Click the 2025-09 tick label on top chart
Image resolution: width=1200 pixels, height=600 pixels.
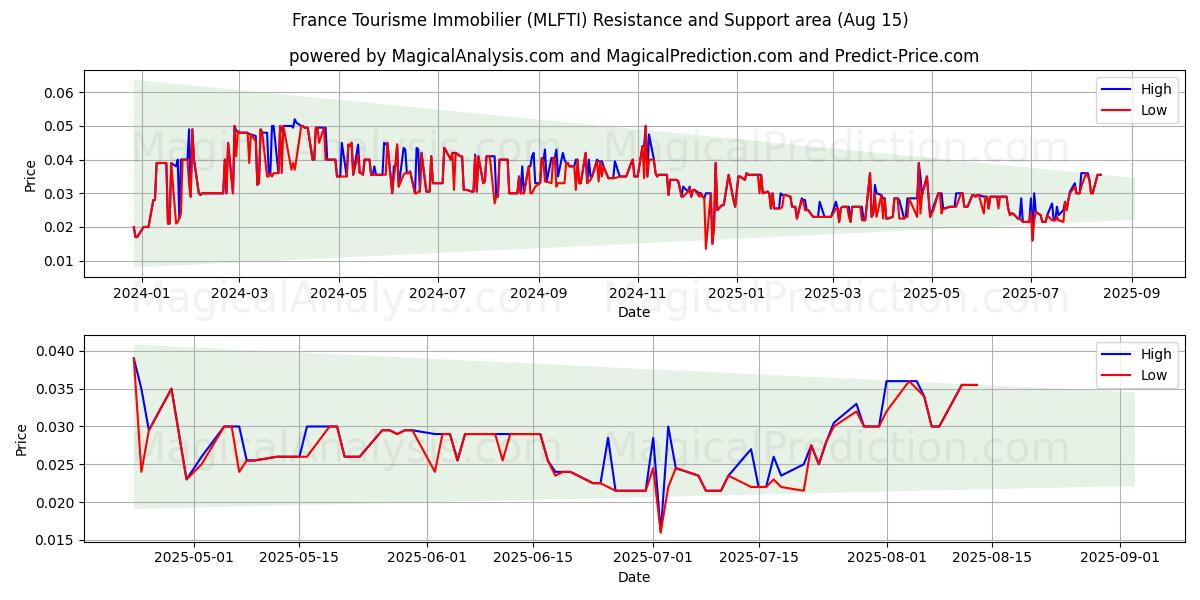coord(1132,294)
